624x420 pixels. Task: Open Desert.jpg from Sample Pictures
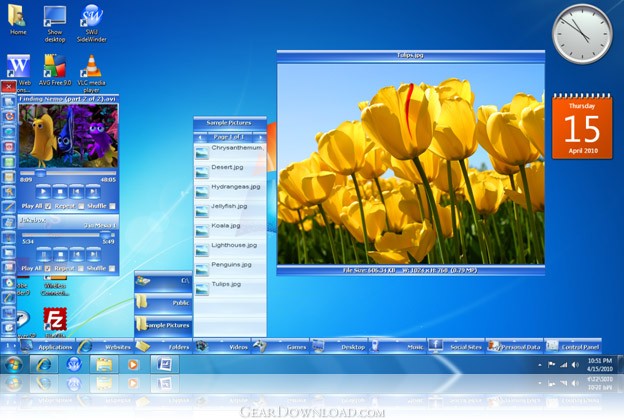click(230, 172)
